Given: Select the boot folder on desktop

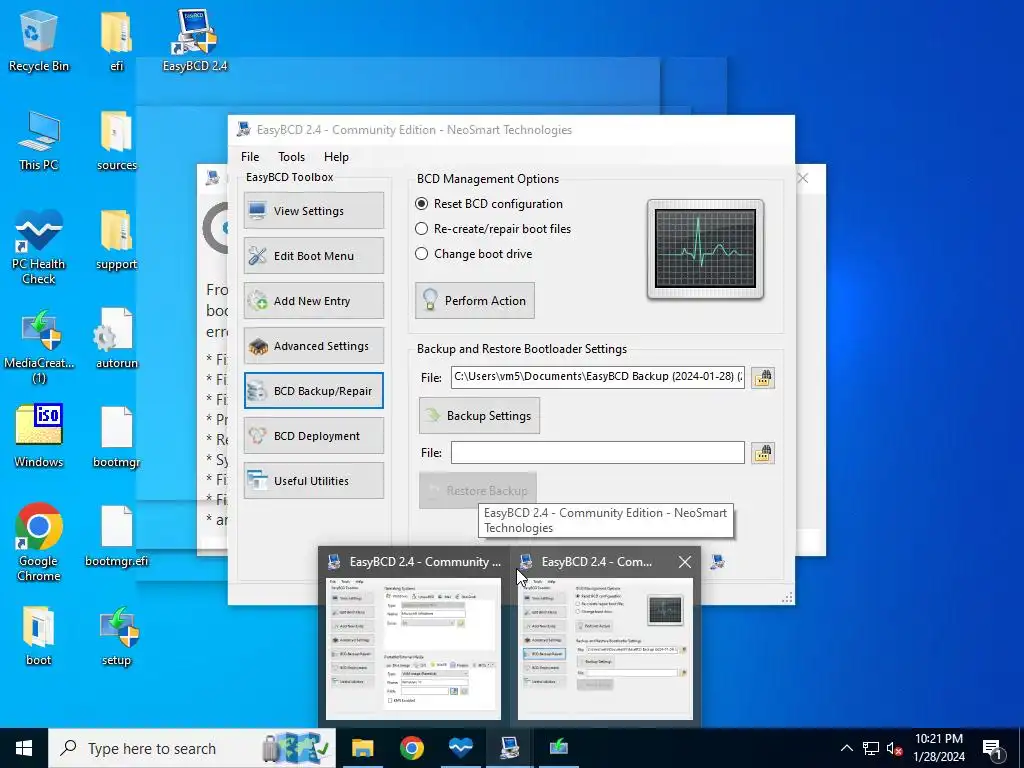Looking at the screenshot, I should click(x=39, y=636).
